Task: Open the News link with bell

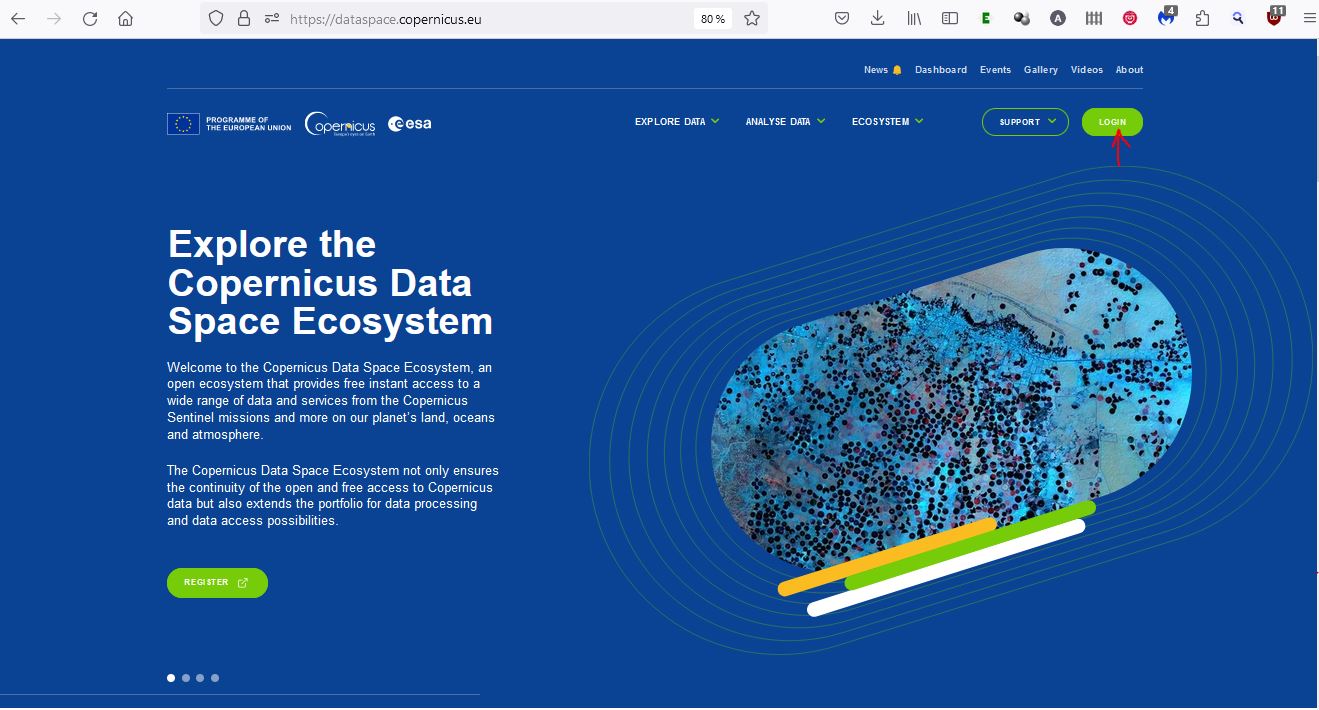Action: pyautogui.click(x=883, y=70)
